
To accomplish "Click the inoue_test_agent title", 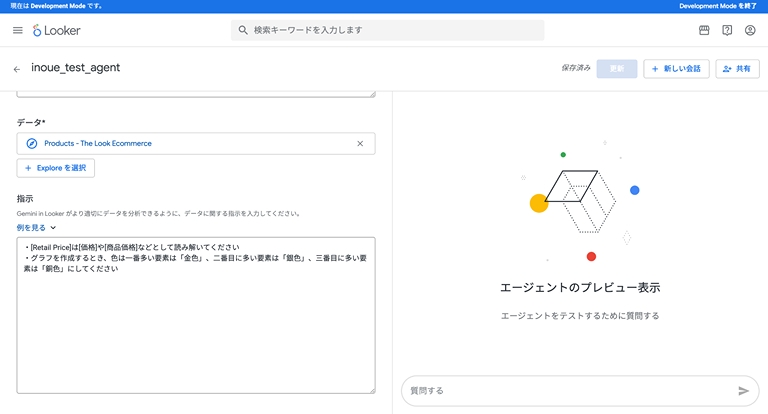I will 75,68.
